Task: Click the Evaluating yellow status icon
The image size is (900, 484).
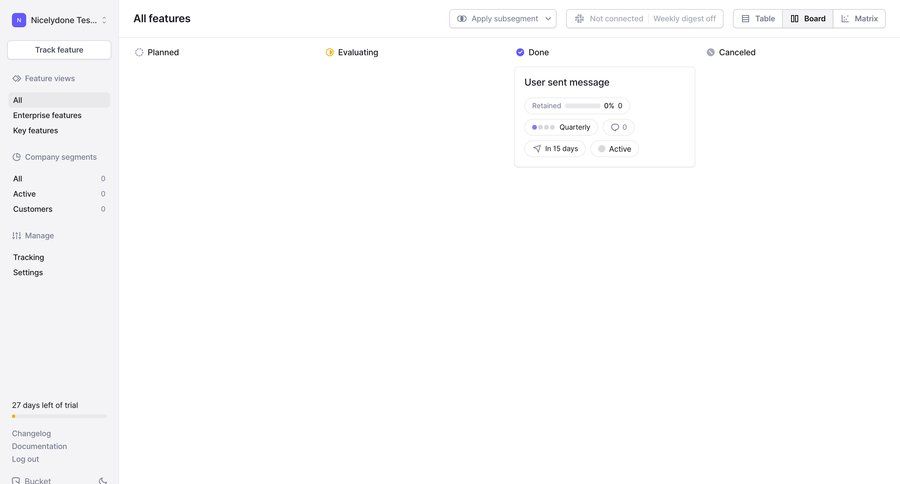Action: click(x=329, y=52)
